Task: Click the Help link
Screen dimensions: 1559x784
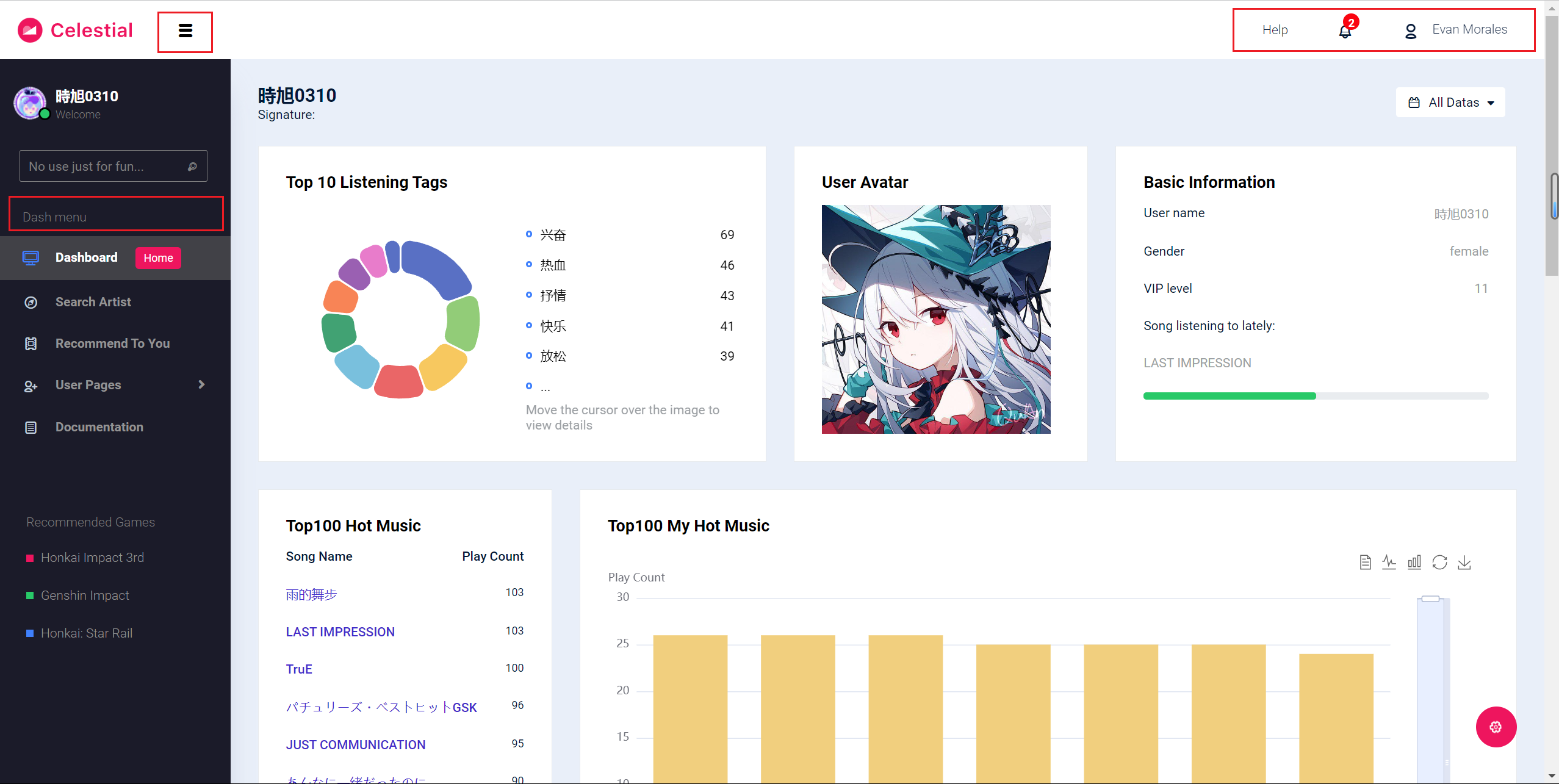Action: pos(1275,30)
